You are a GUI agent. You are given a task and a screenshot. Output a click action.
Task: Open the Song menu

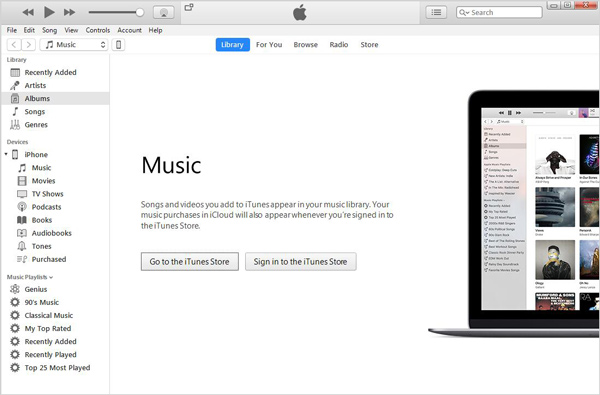click(x=49, y=30)
